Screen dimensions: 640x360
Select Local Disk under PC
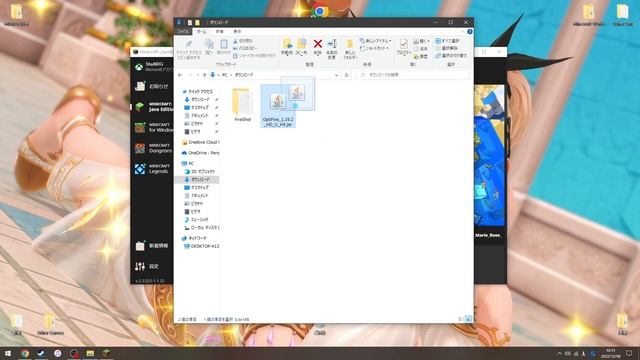[202, 228]
